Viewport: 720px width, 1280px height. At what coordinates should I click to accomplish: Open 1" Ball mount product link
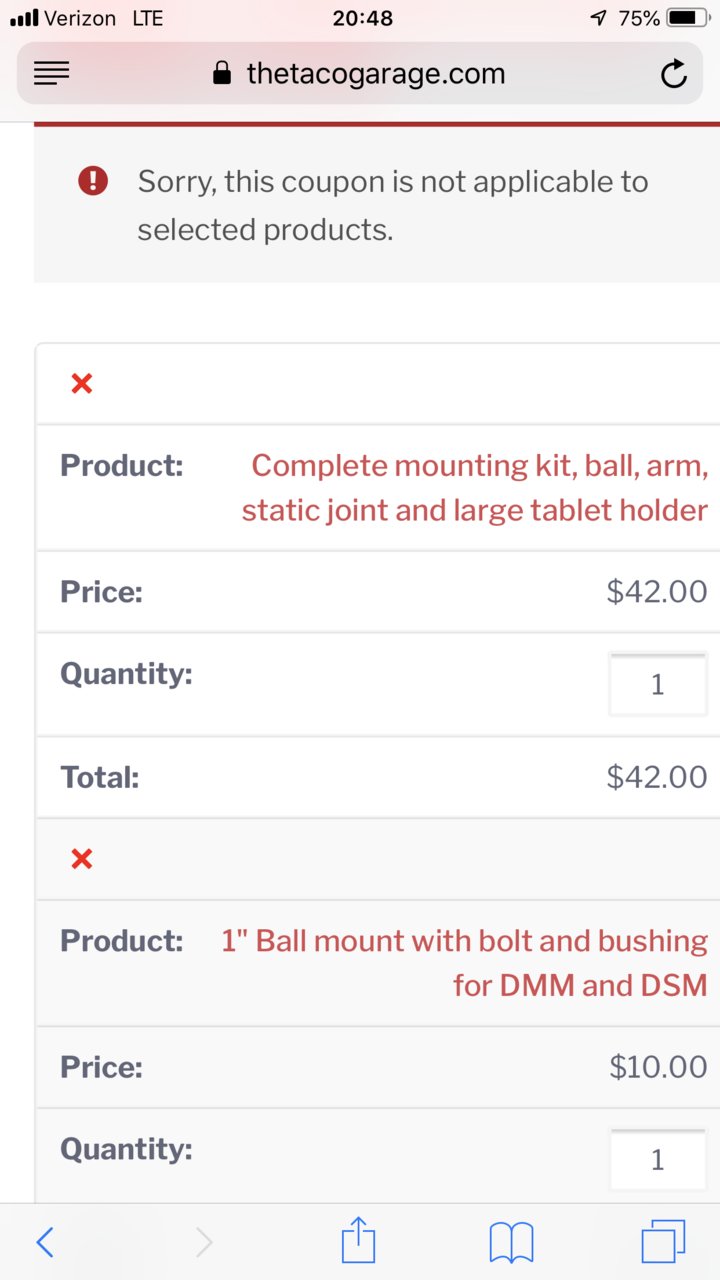tap(465, 963)
